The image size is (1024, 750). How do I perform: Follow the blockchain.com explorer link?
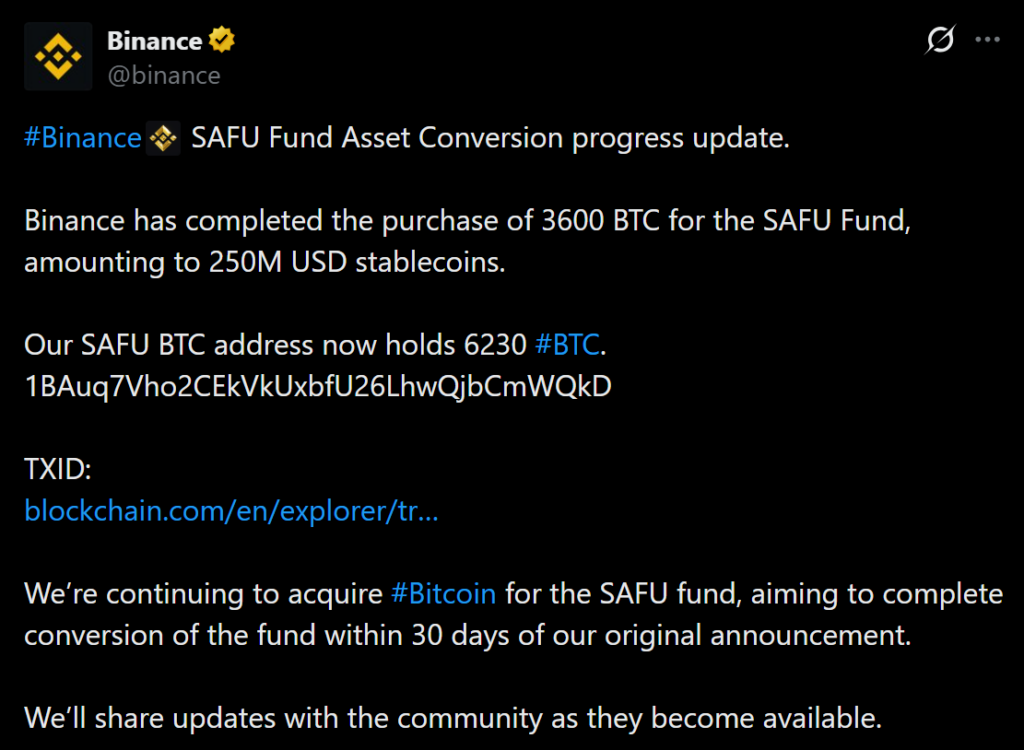pos(231,511)
